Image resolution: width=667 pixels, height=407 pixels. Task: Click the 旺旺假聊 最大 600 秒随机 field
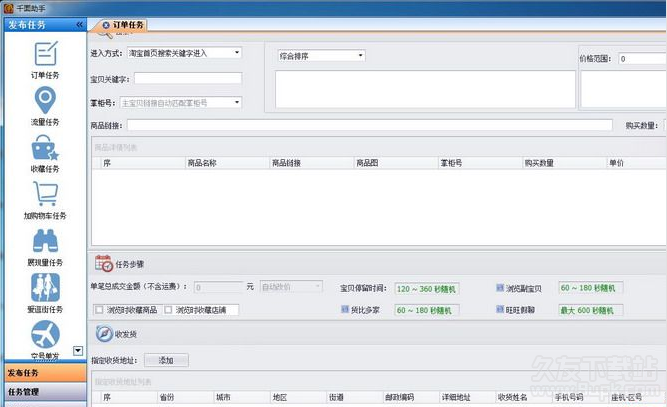coord(590,310)
